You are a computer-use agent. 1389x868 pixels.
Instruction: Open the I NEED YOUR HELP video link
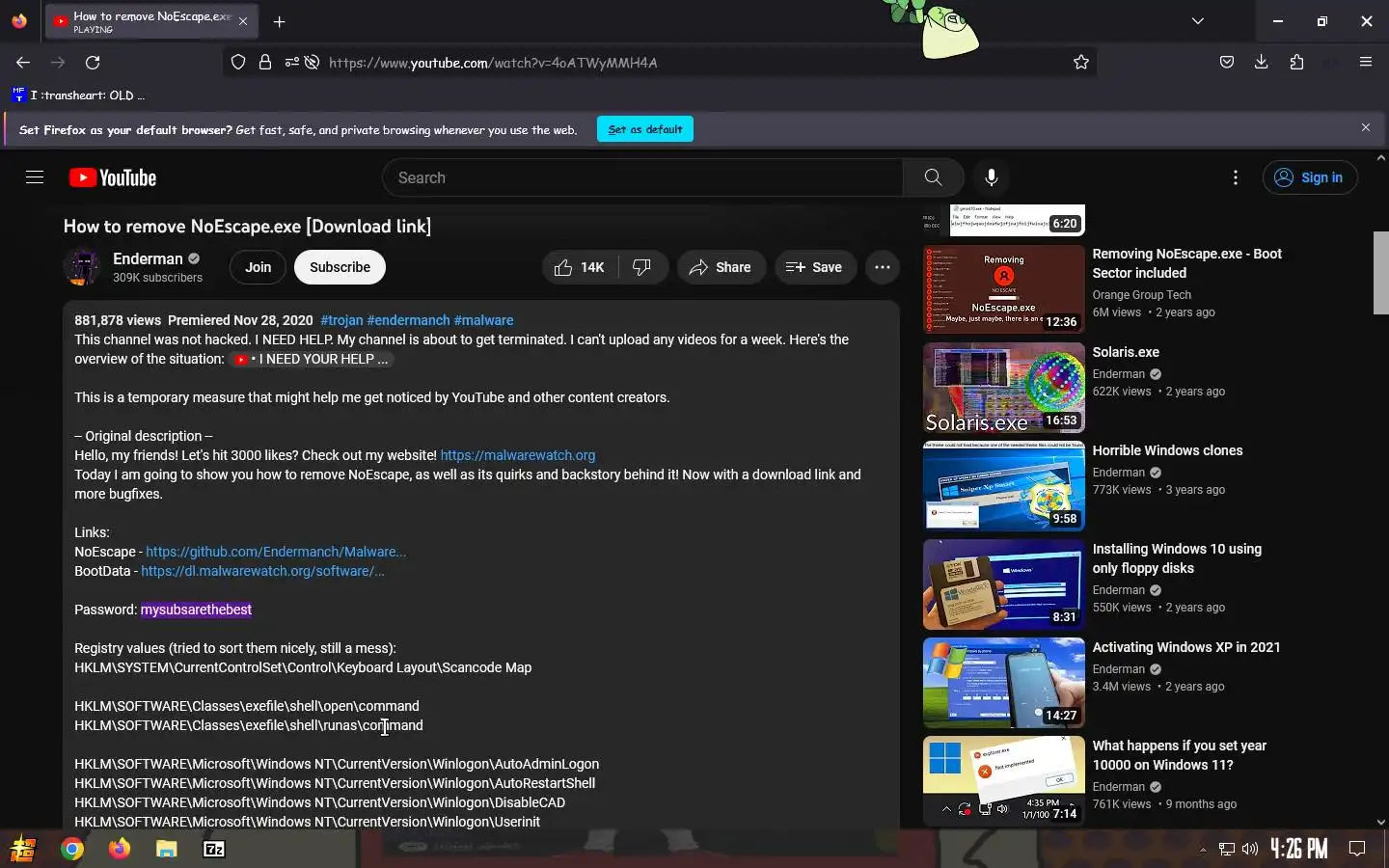tap(312, 359)
